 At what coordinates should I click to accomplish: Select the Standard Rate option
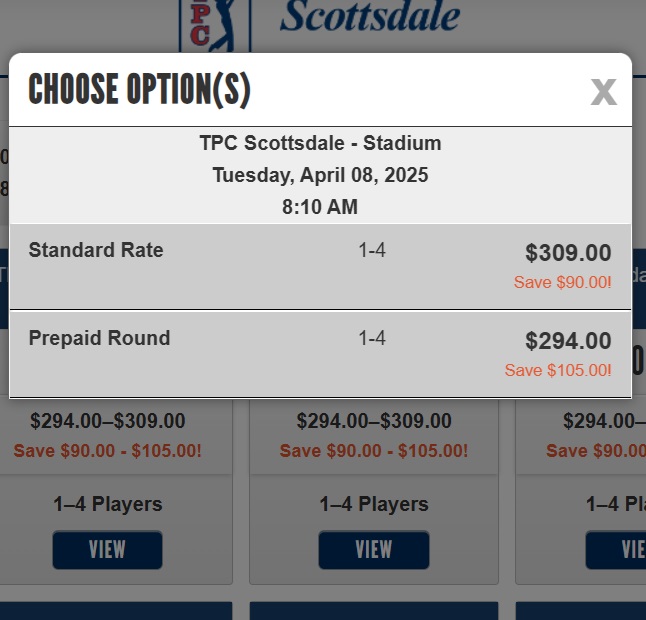pos(321,267)
